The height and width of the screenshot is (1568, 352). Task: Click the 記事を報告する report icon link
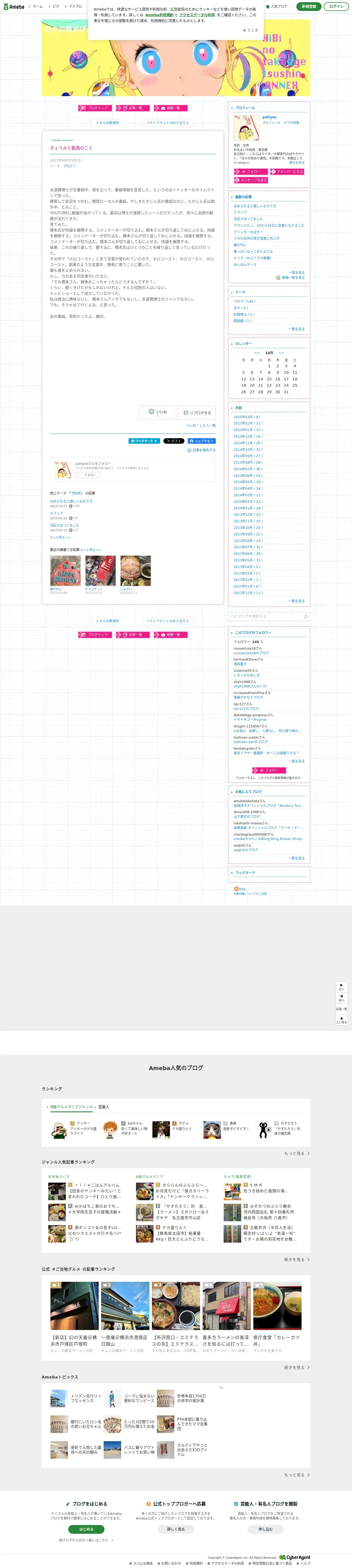[201, 451]
